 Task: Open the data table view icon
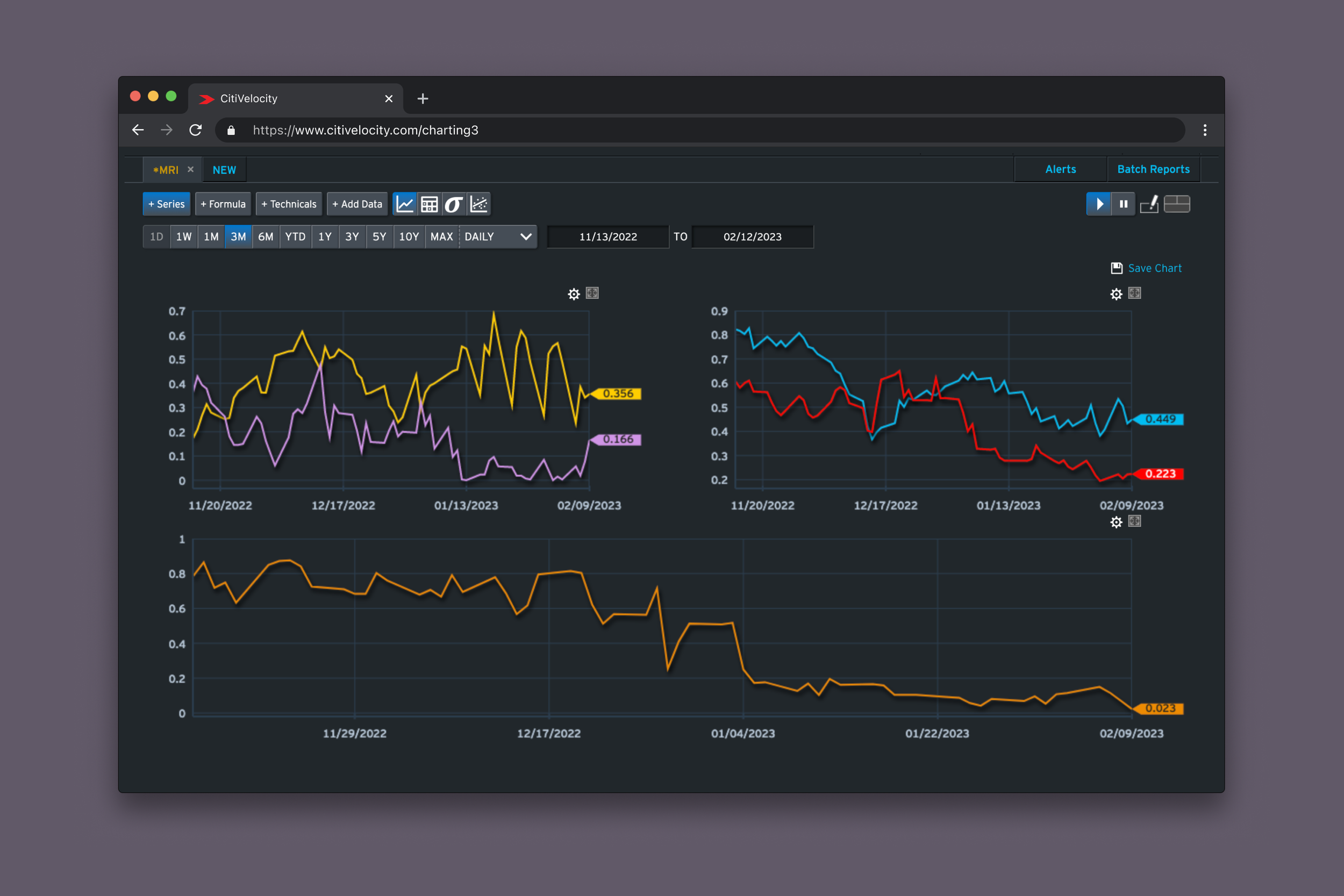pos(429,204)
